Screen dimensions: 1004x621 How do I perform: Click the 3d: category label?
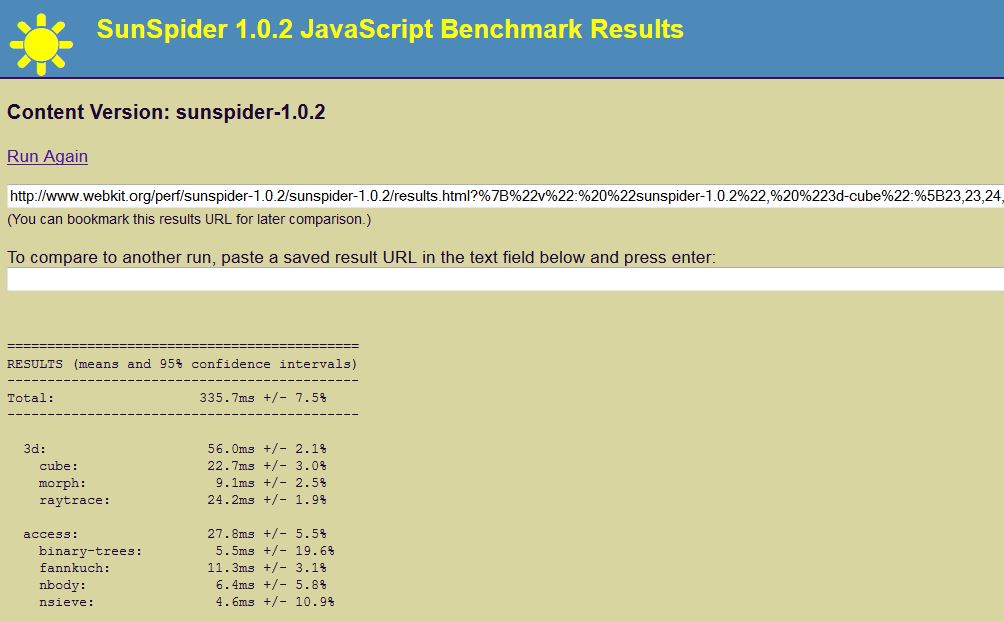(x=35, y=449)
